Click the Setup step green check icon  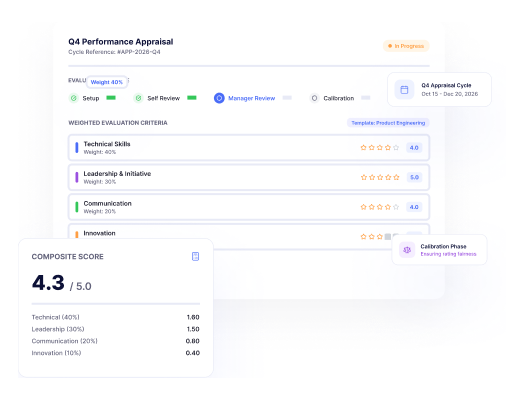pyautogui.click(x=74, y=98)
